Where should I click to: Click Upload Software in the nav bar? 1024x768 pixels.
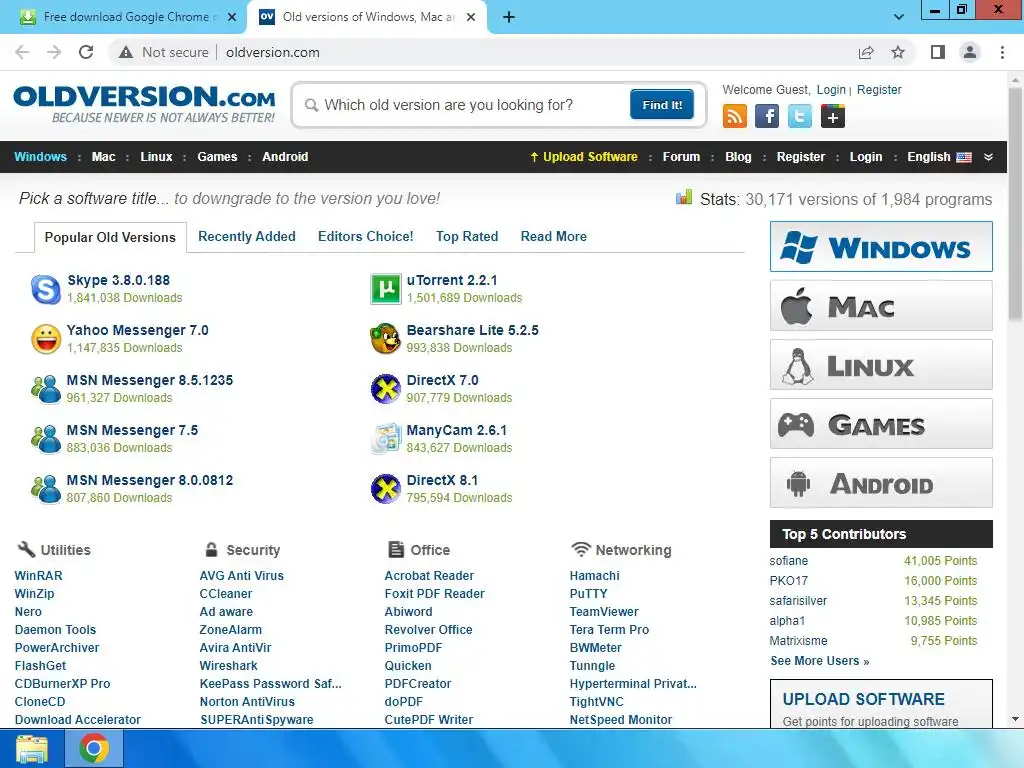584,157
